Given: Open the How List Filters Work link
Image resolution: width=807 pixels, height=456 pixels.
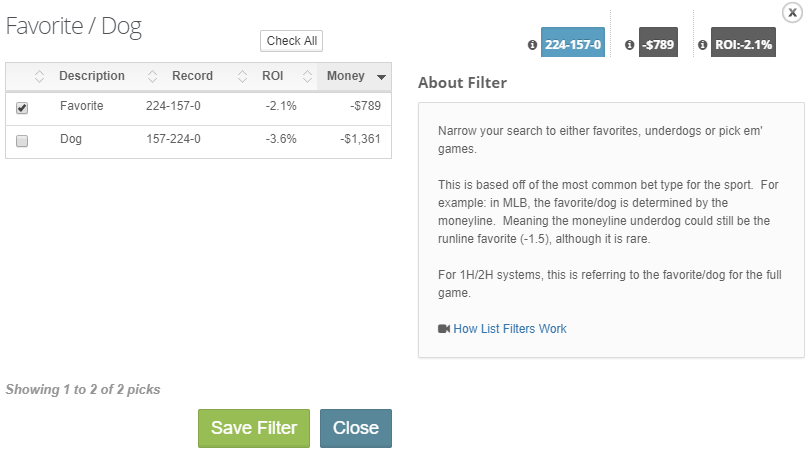Looking at the screenshot, I should pyautogui.click(x=510, y=328).
